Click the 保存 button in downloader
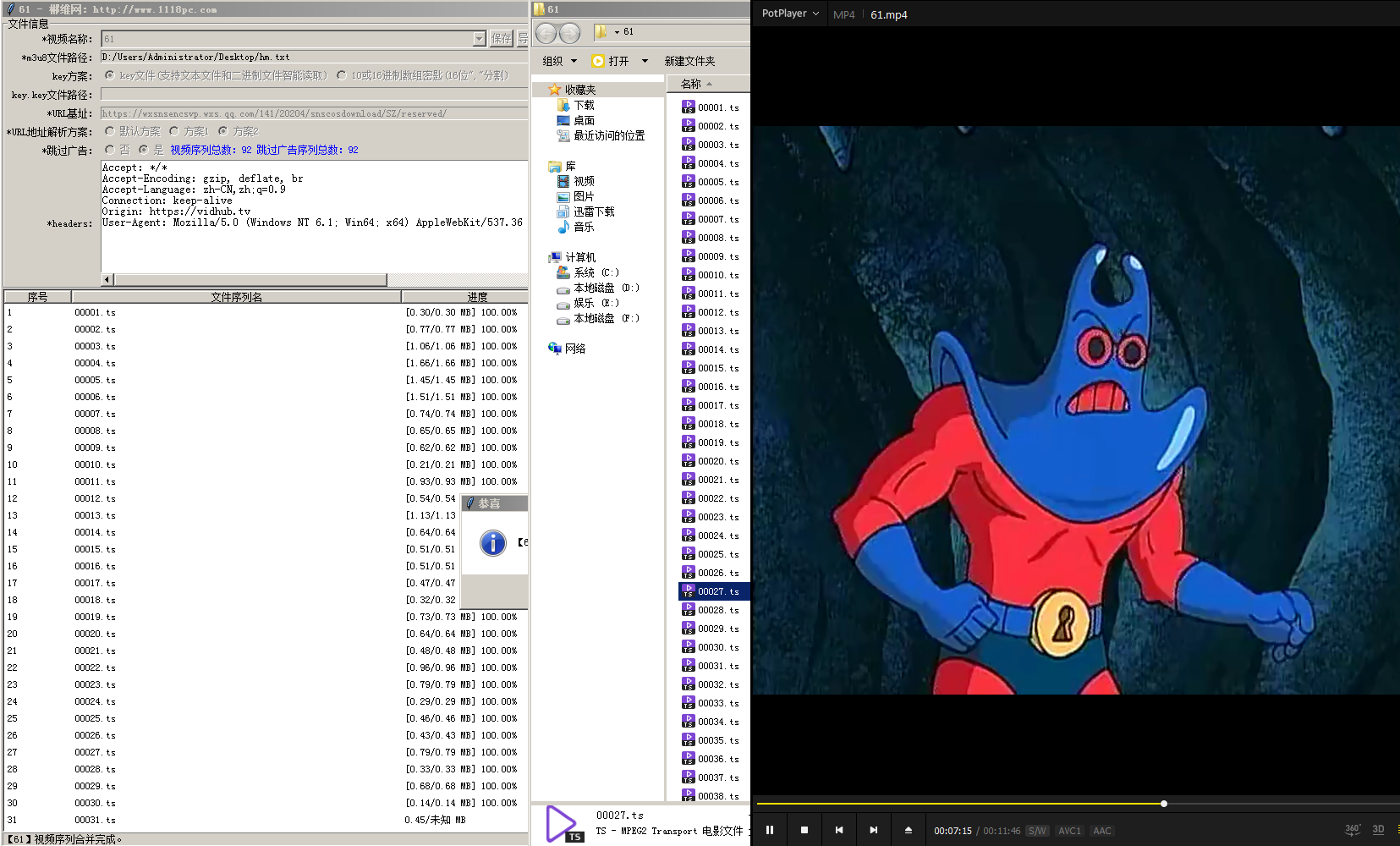 501,39
